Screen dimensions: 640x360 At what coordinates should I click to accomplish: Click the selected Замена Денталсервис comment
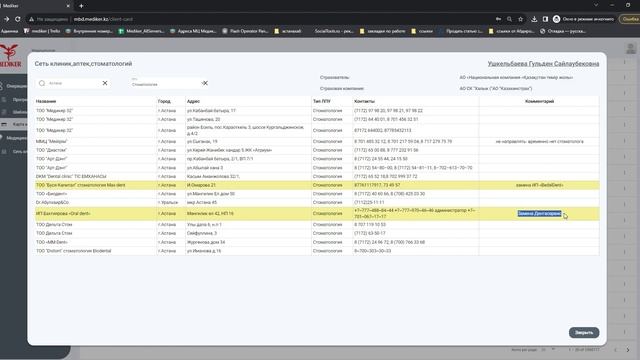pyautogui.click(x=539, y=213)
